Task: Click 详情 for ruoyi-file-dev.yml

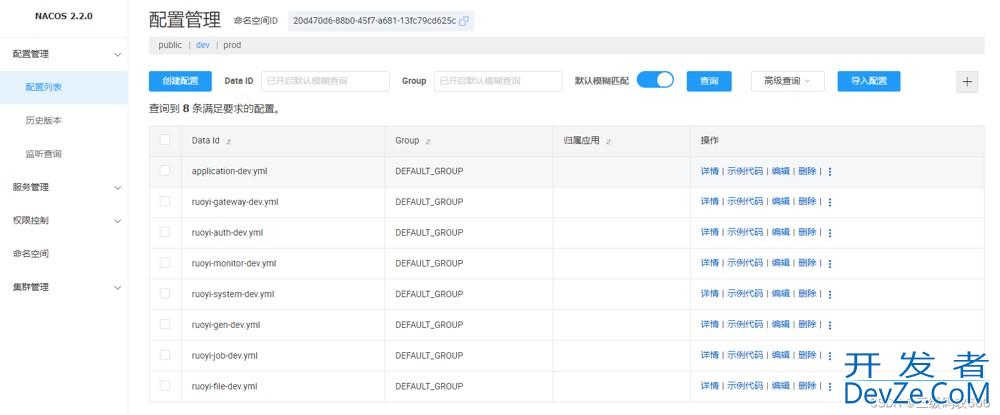Action: click(710, 386)
